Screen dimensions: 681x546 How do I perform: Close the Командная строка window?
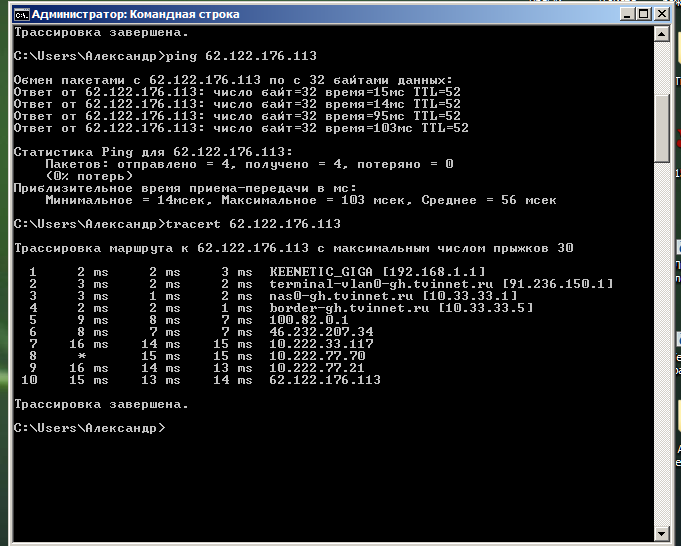[660, 14]
